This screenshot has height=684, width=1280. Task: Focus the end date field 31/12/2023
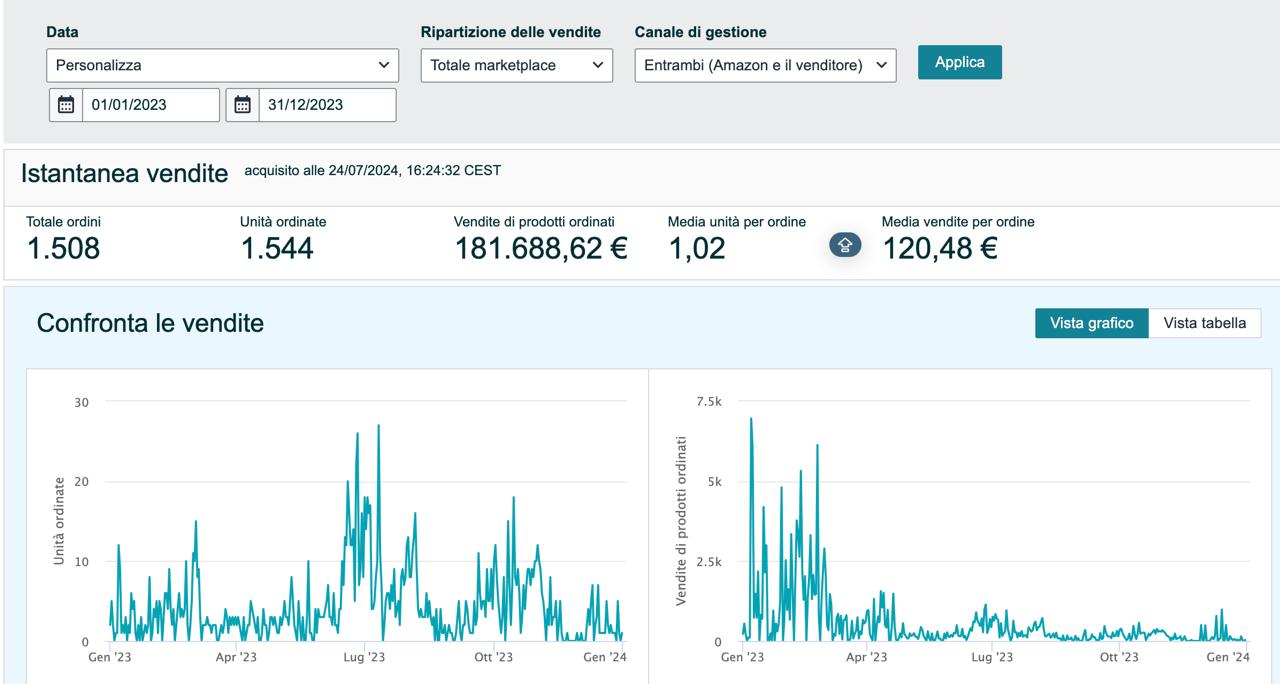tap(326, 105)
